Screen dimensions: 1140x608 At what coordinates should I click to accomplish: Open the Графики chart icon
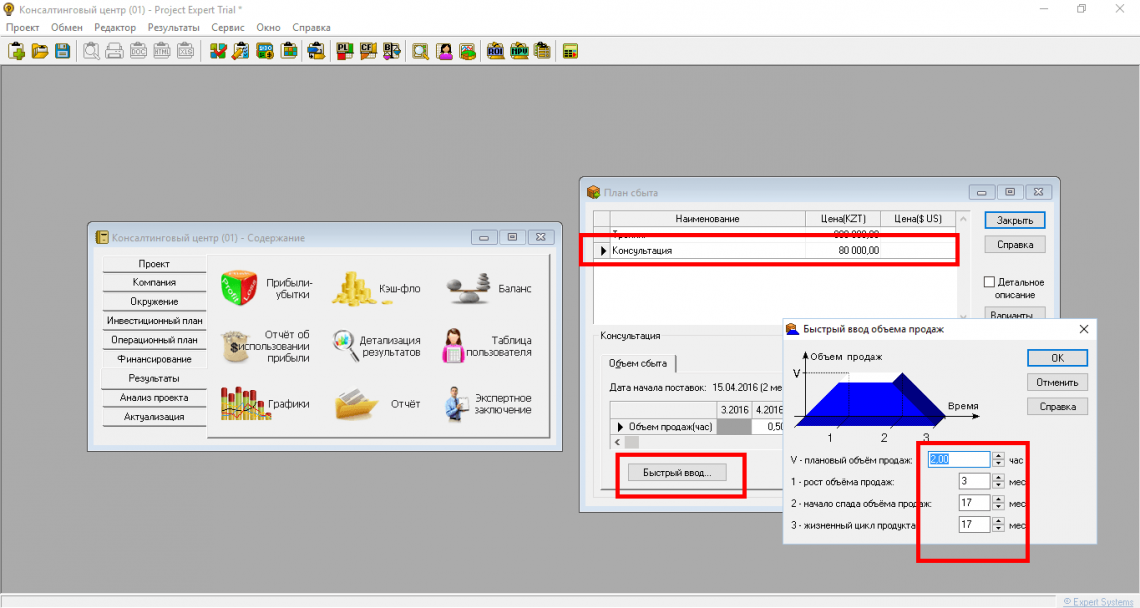[240, 404]
